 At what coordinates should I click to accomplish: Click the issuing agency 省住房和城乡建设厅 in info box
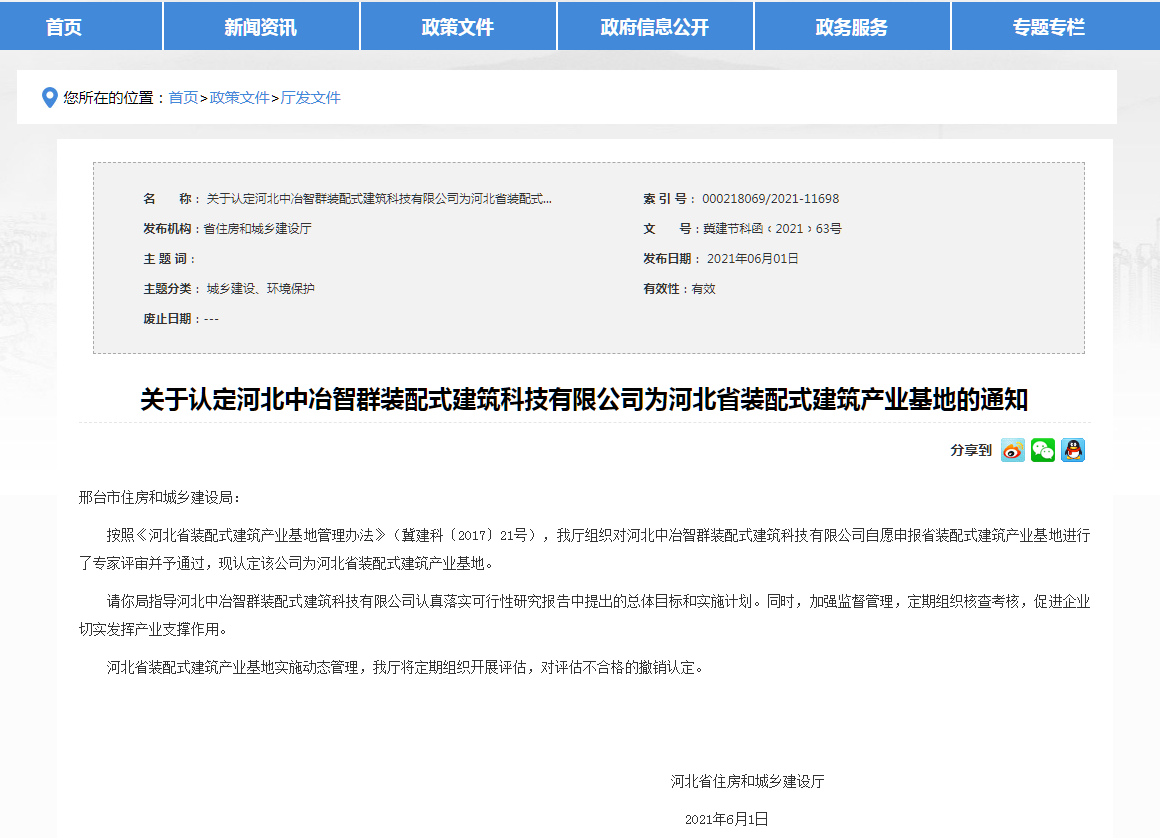[258, 229]
